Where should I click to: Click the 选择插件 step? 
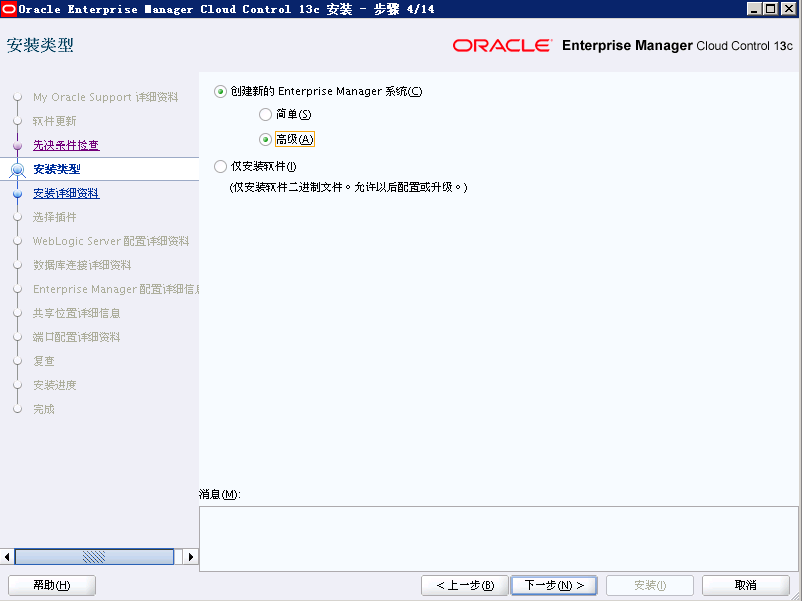click(55, 217)
